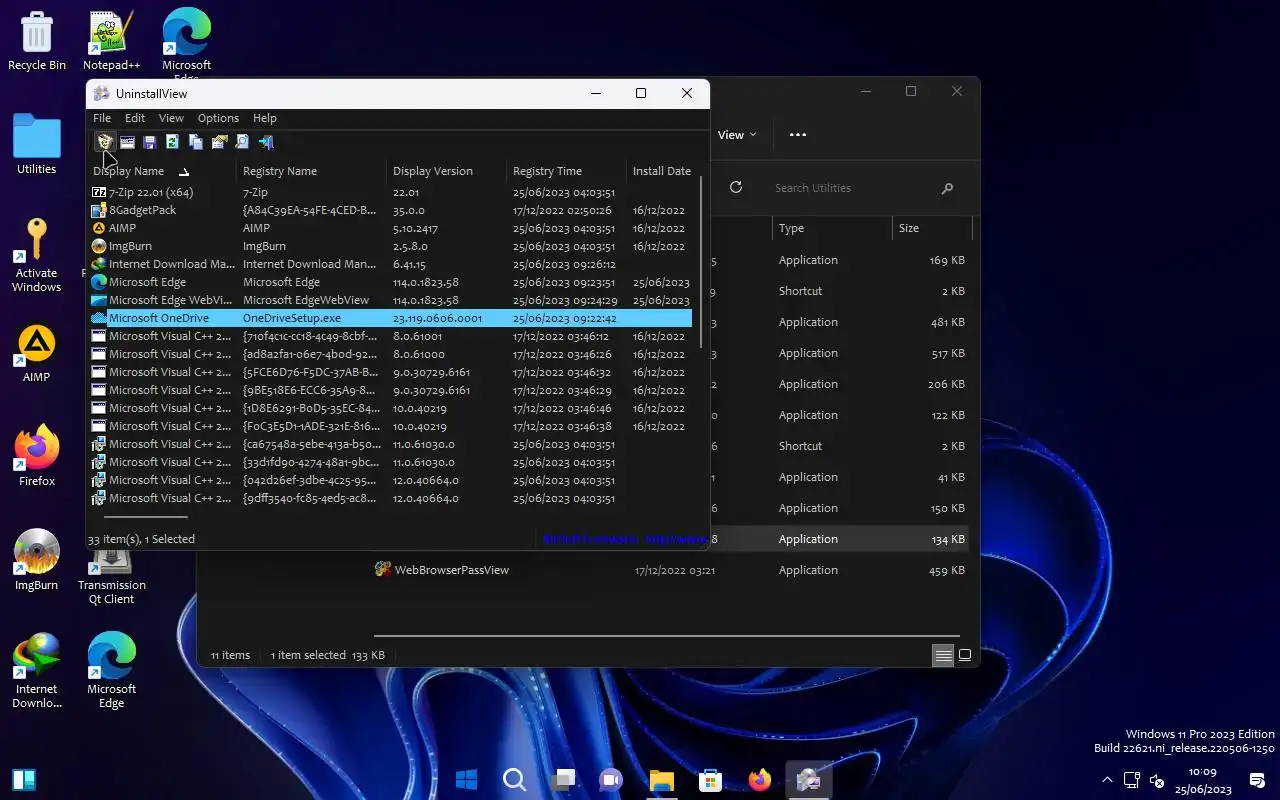Viewport: 1280px width, 800px height.
Task: Sort by the Display Version column header
Action: [x=446, y=171]
